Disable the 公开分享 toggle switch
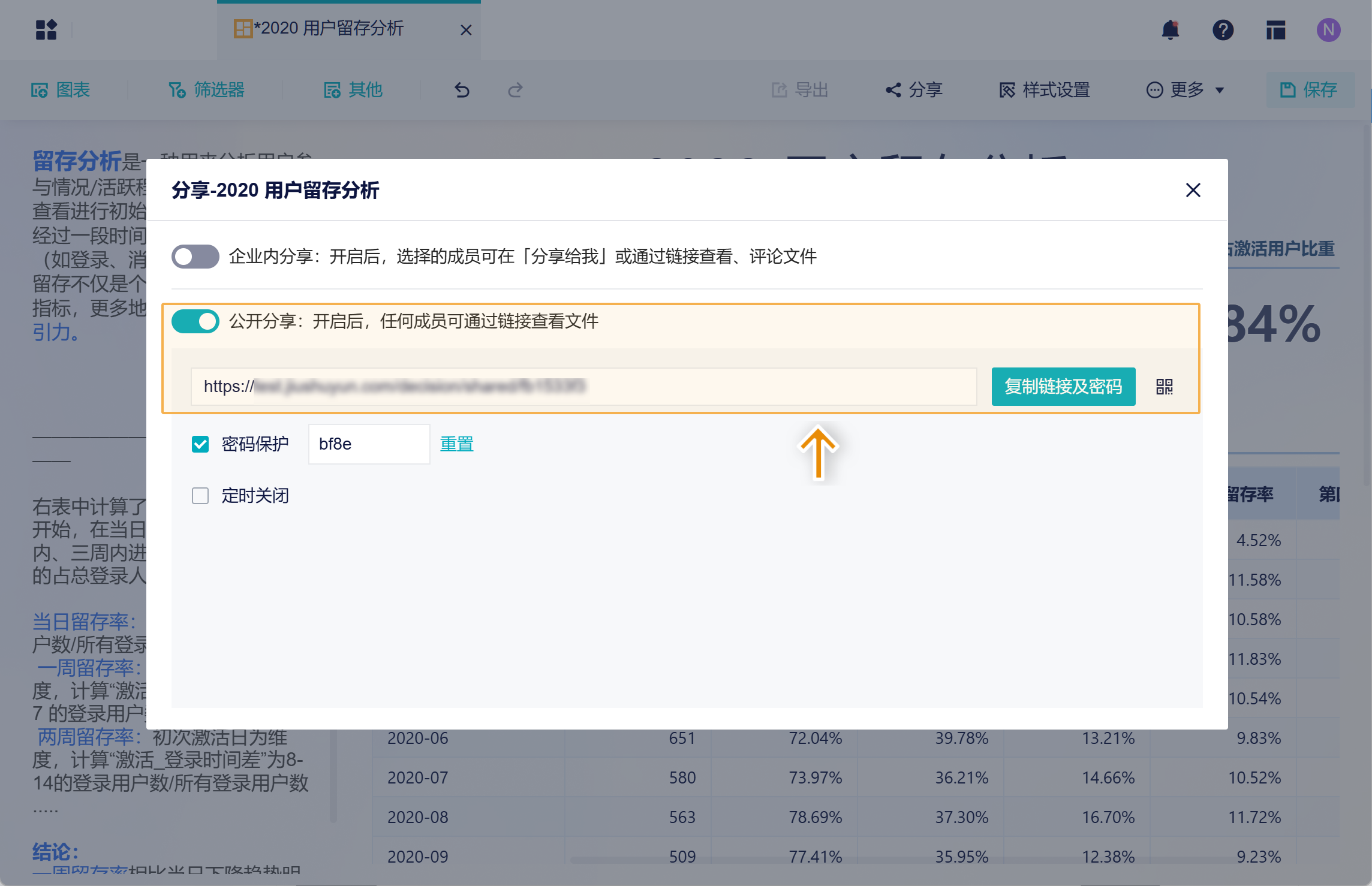Viewport: 1372px width, 886px height. (195, 321)
